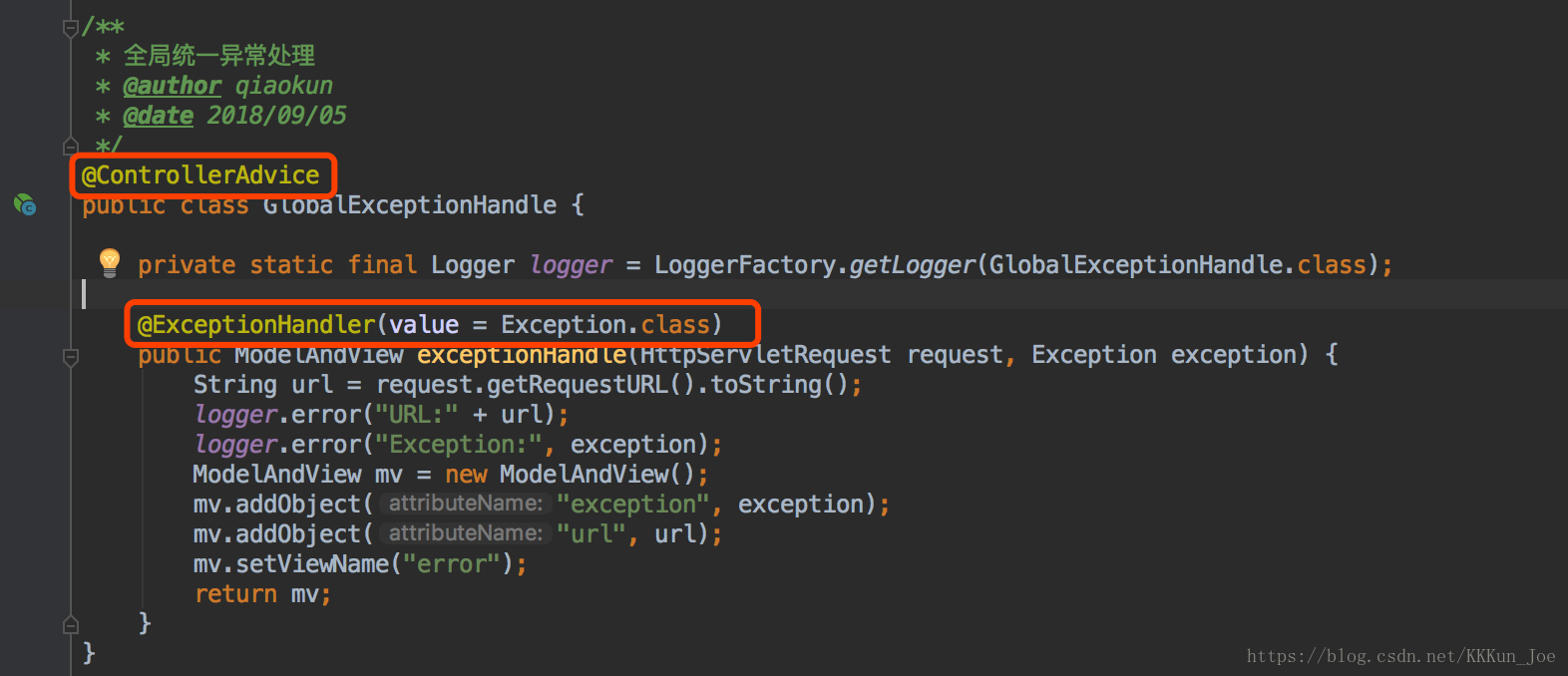
Task: Click the Spring bean gutter icon
Action: tap(25, 205)
